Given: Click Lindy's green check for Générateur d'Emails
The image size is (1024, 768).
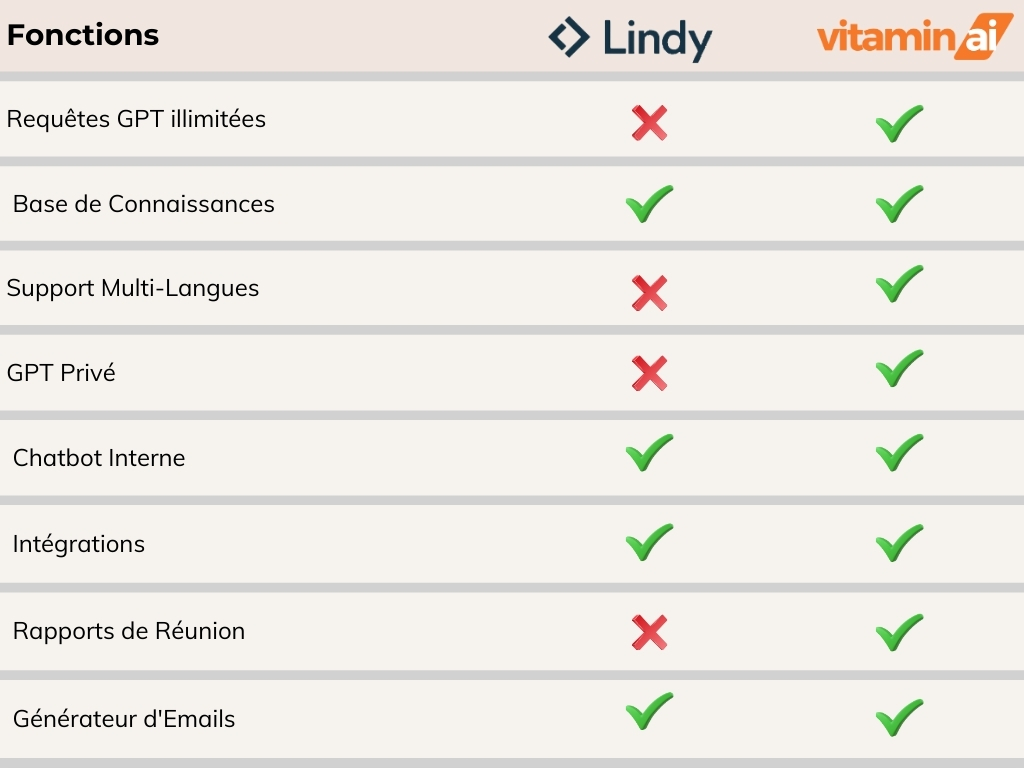Looking at the screenshot, I should pos(649,711).
